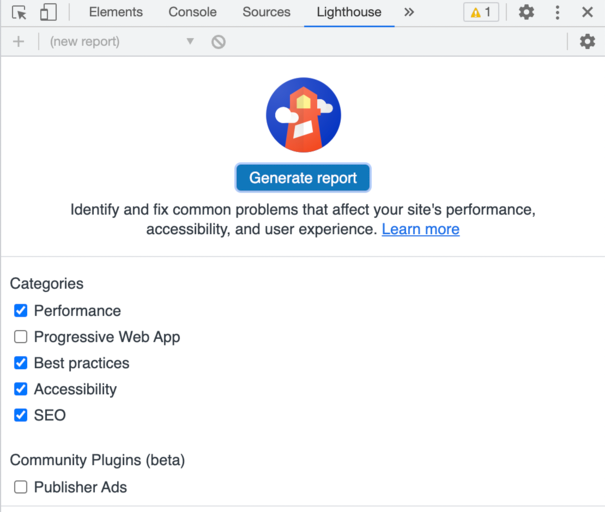
Task: Open Lighthouse settings gear icon
Action: coord(587,42)
